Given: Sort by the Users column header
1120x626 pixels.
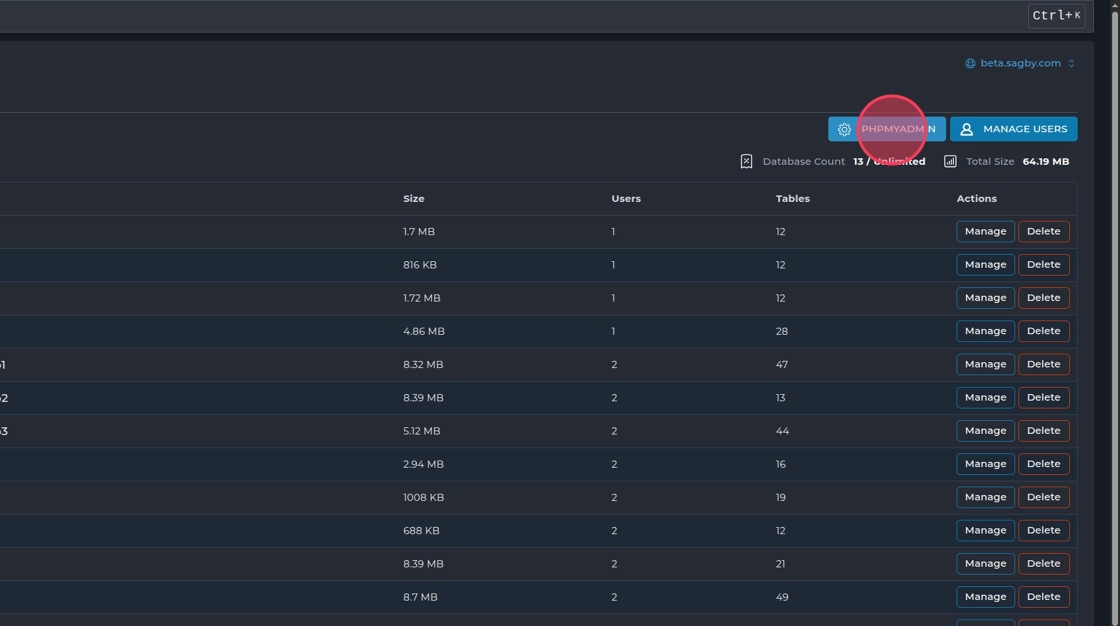Looking at the screenshot, I should coord(626,199).
